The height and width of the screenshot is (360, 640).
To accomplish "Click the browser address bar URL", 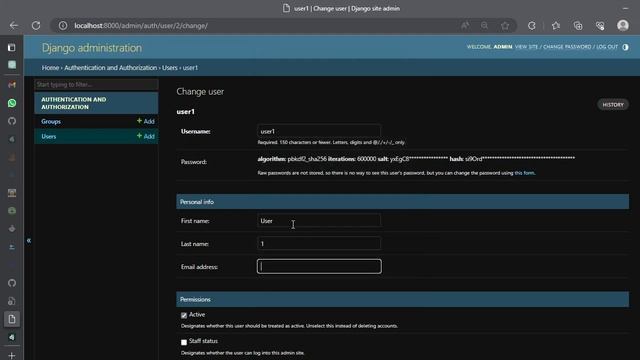I will [141, 26].
